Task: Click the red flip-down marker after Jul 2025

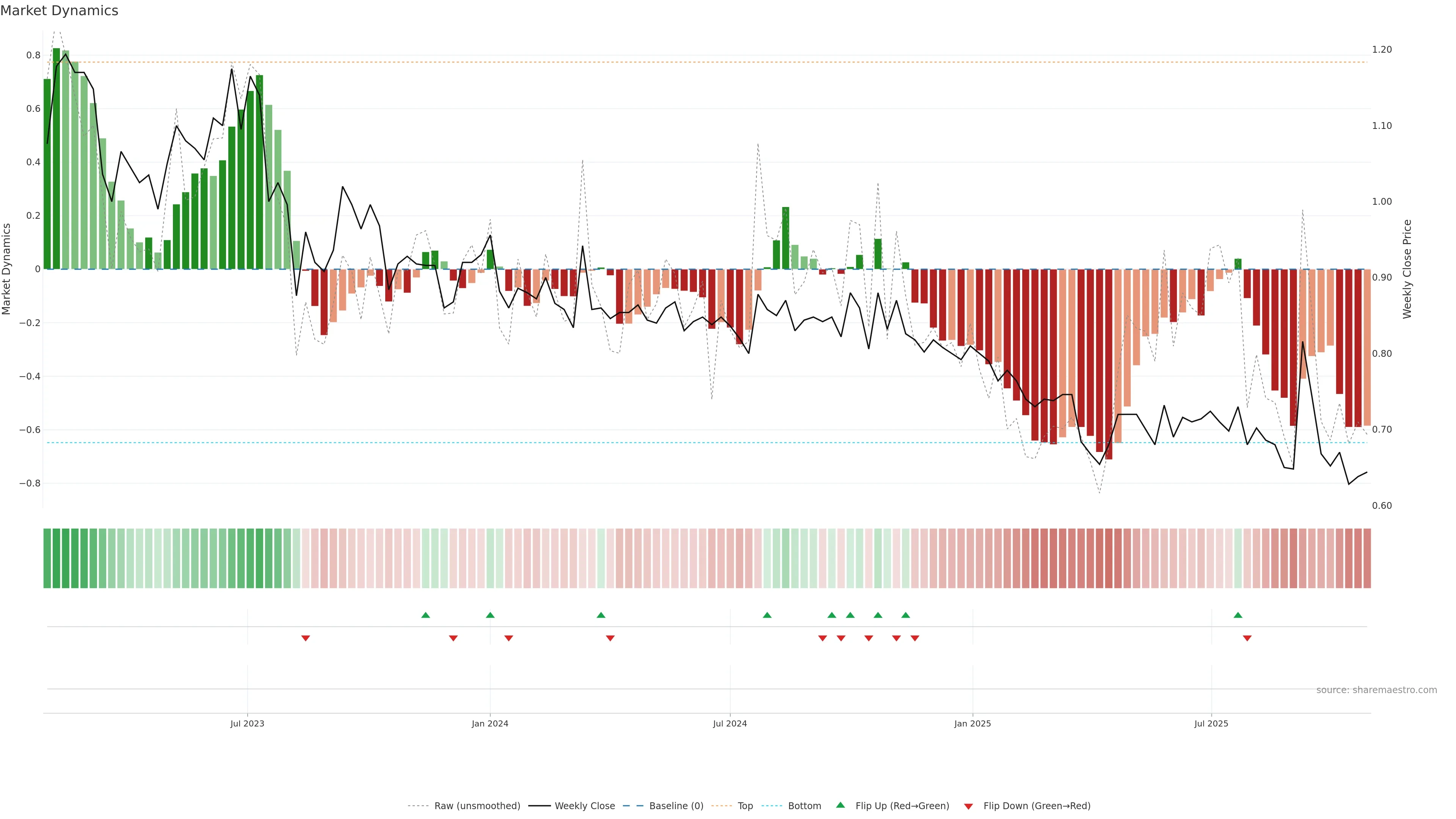Action: coord(1247,638)
